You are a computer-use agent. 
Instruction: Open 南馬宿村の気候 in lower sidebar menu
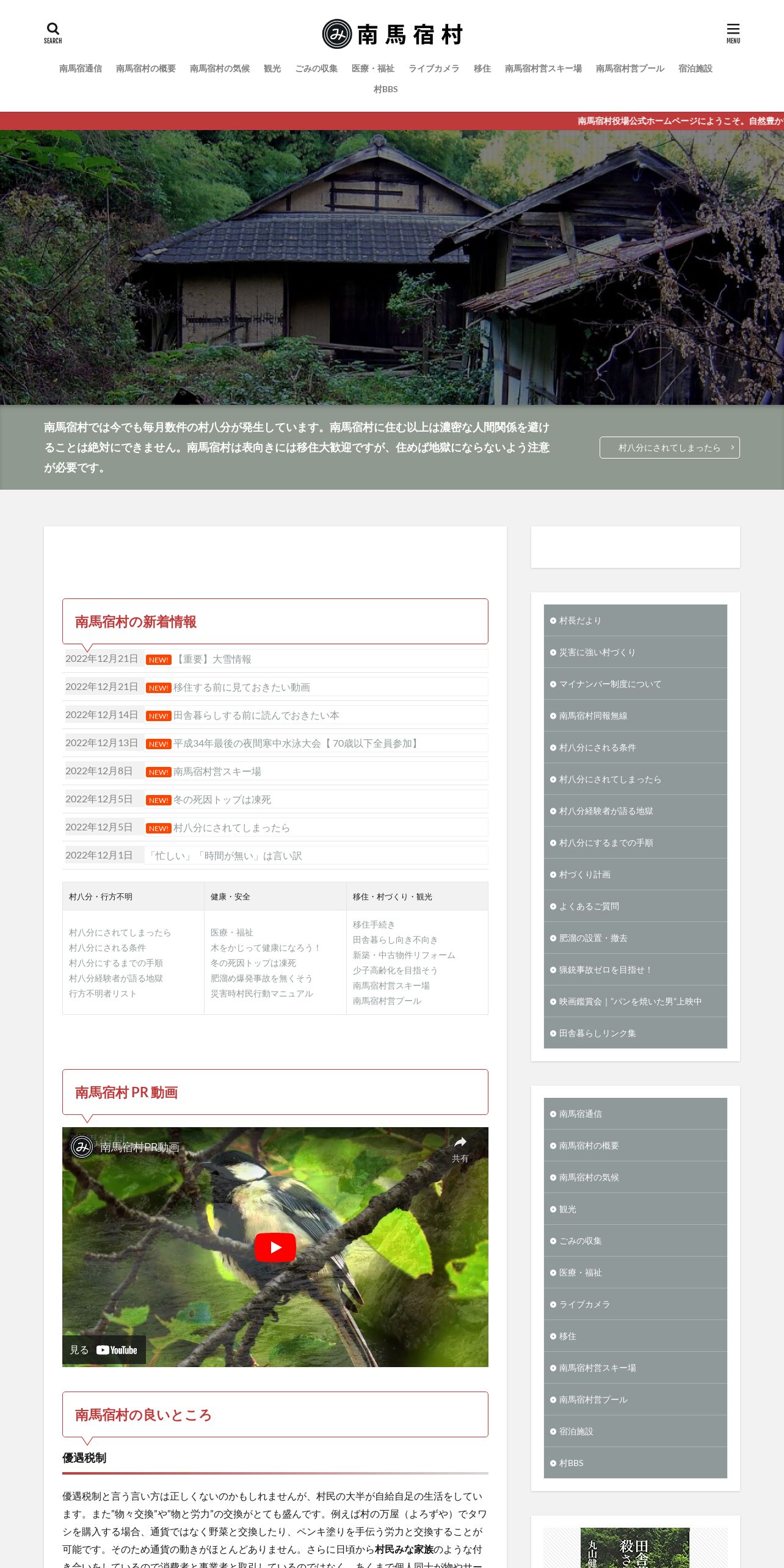coord(635,1177)
